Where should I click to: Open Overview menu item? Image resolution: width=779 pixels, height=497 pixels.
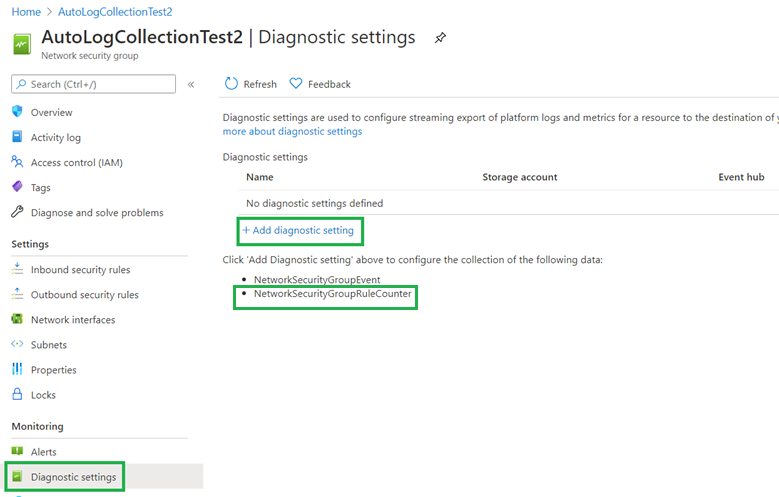tap(51, 112)
